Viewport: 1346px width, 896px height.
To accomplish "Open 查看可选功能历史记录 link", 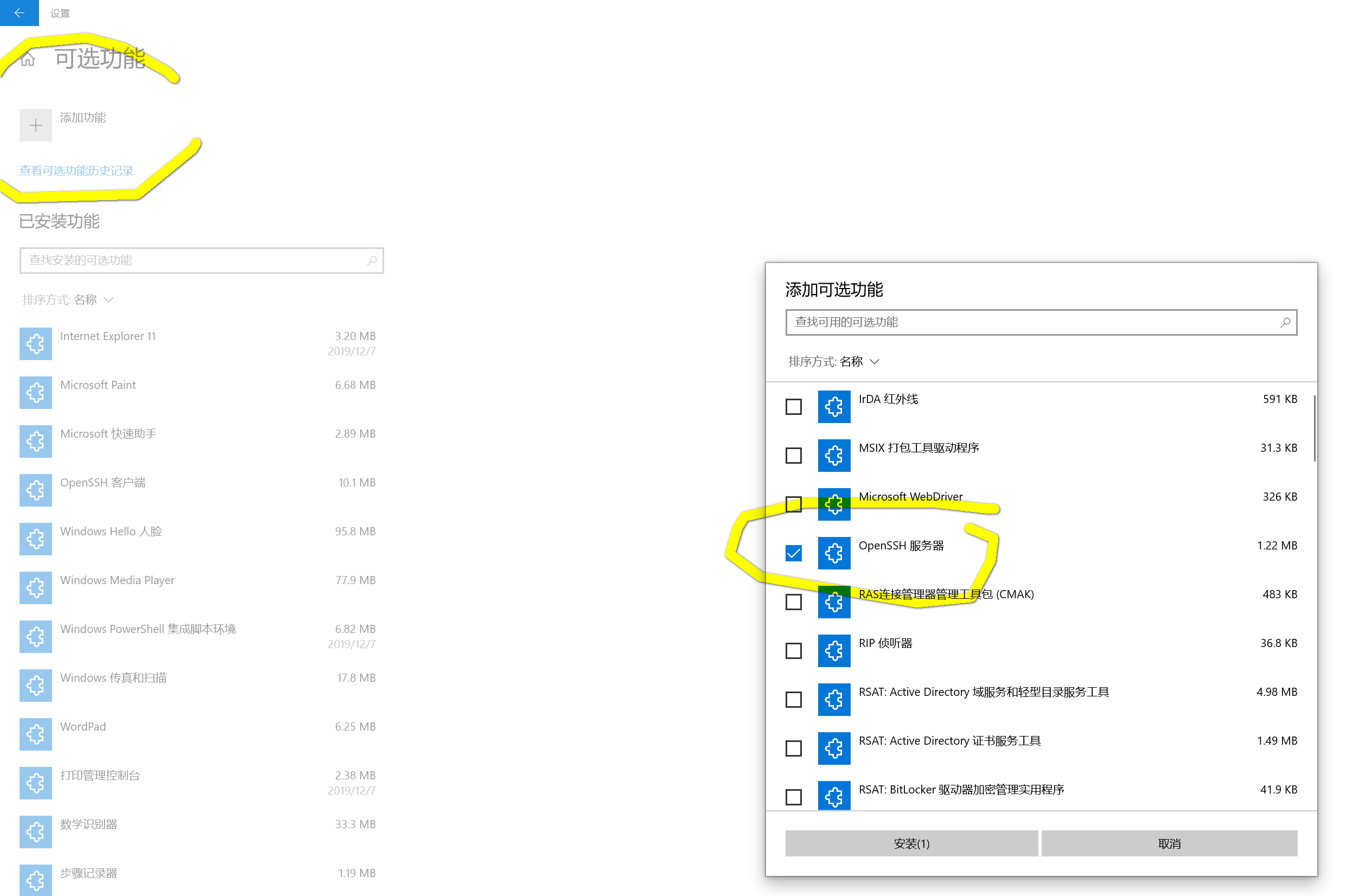I will pos(76,171).
